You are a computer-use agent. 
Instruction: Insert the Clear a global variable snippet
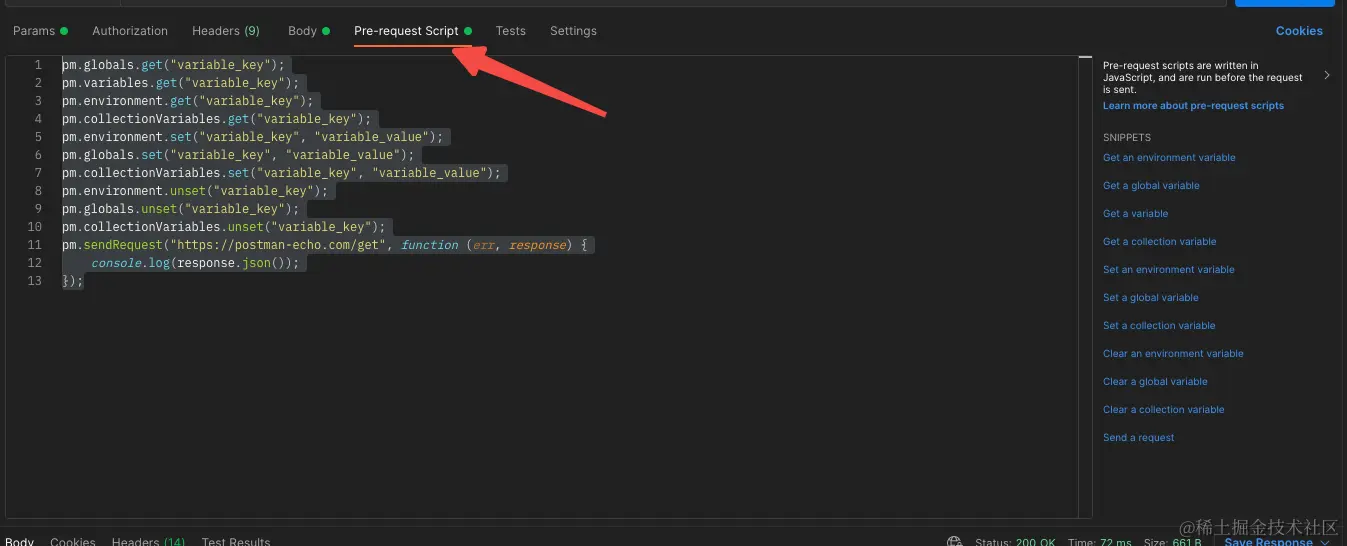pyautogui.click(x=1155, y=381)
